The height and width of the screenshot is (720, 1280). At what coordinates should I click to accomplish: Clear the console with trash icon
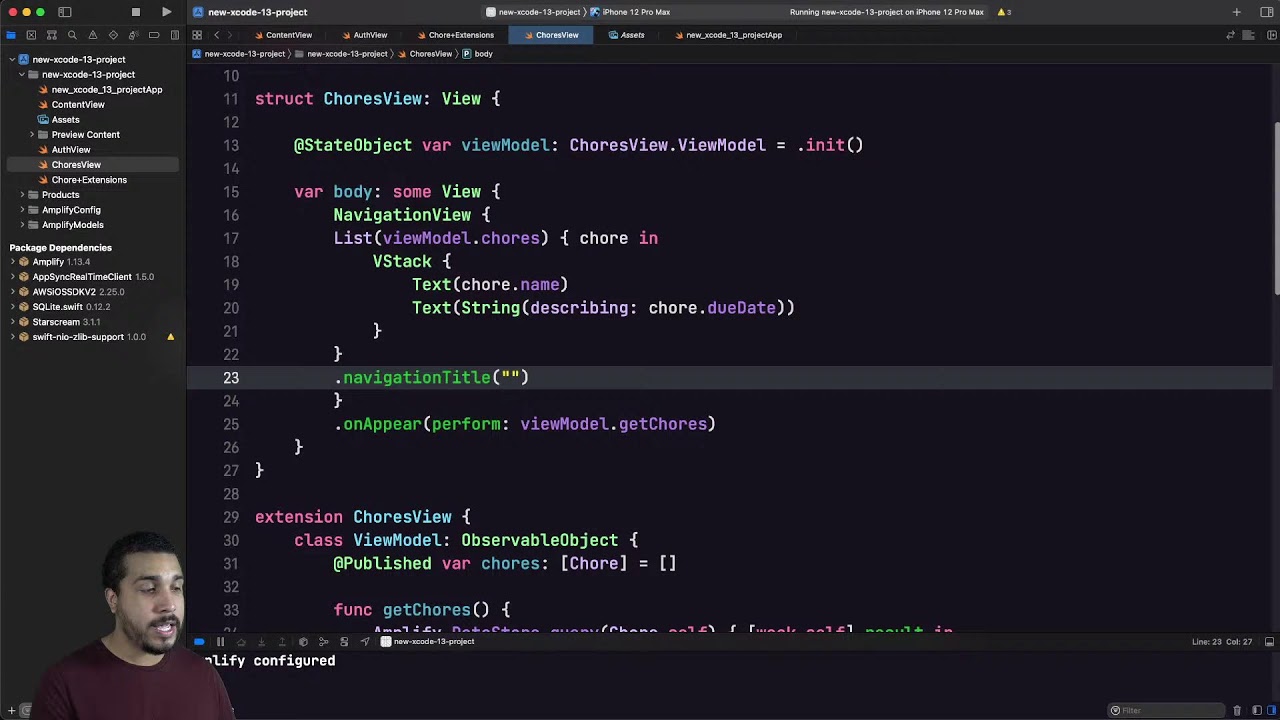tap(1237, 711)
